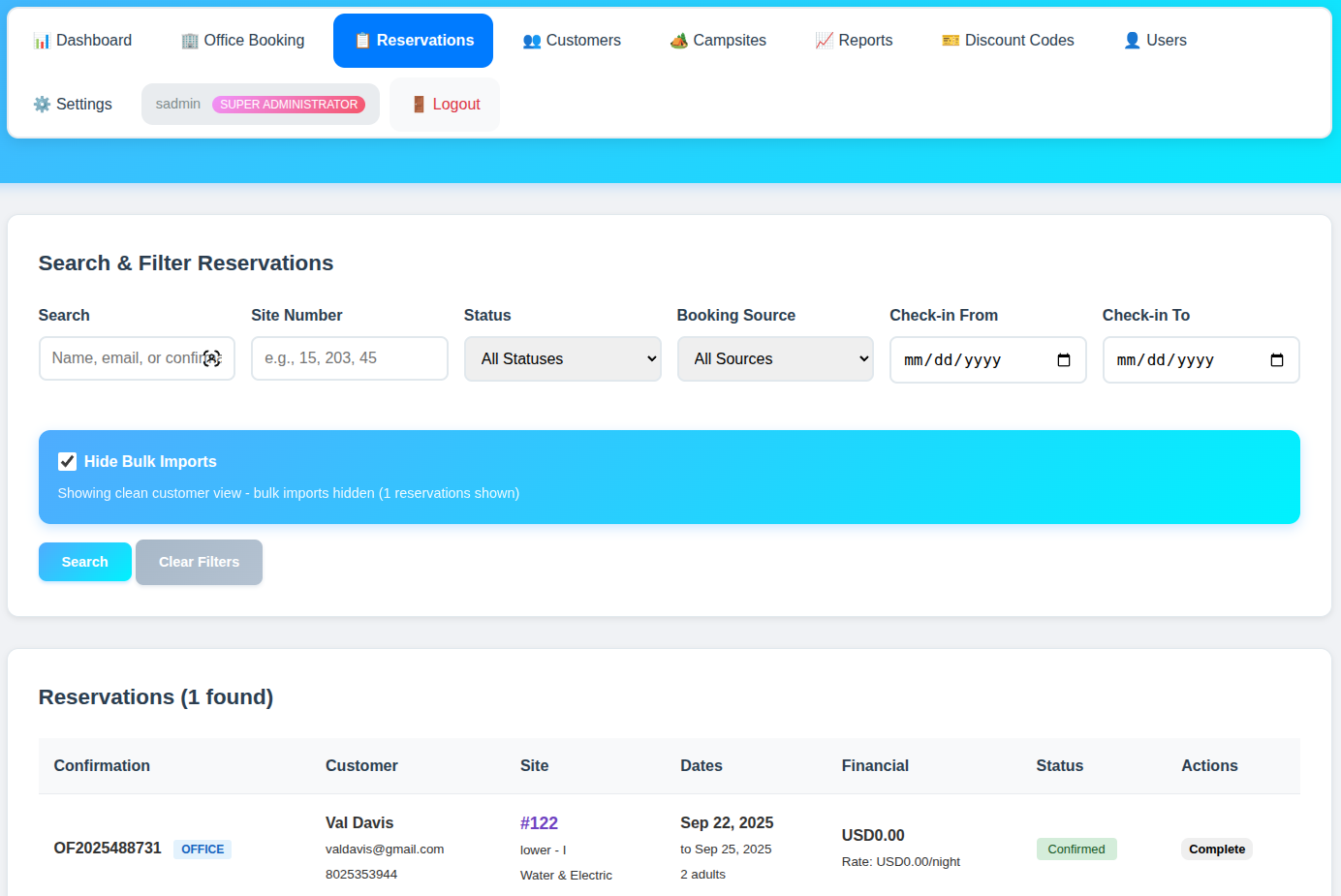Click the Sep 22, 2025 date
Image resolution: width=1341 pixels, height=896 pixels.
tap(727, 823)
